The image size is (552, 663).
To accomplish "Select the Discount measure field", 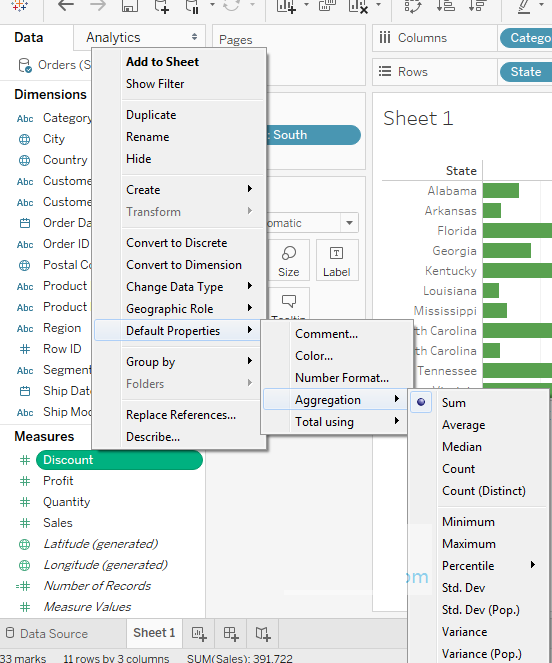I will tap(119, 460).
